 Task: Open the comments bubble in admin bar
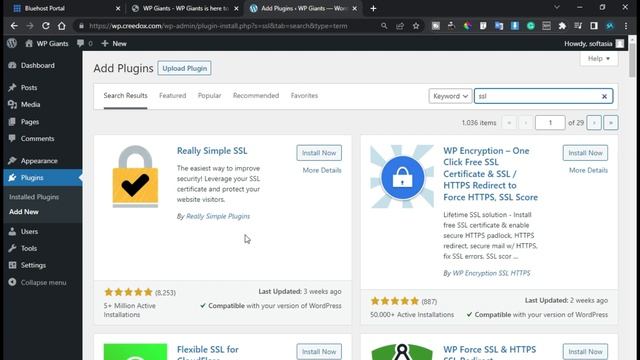click(x=85, y=43)
